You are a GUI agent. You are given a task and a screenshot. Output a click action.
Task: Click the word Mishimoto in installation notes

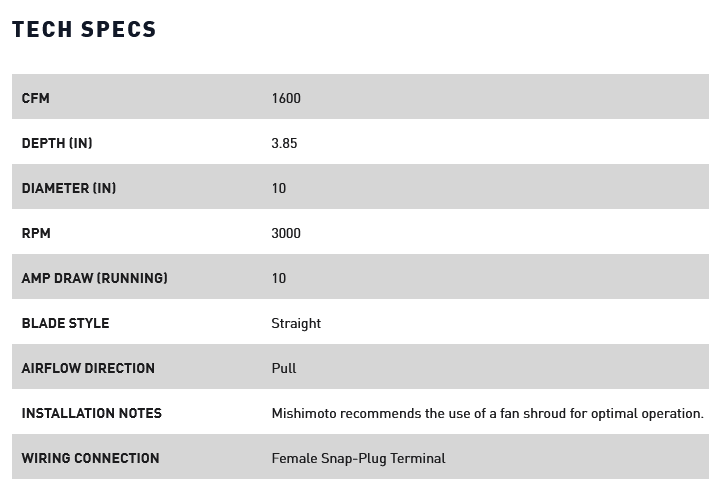[306, 413]
